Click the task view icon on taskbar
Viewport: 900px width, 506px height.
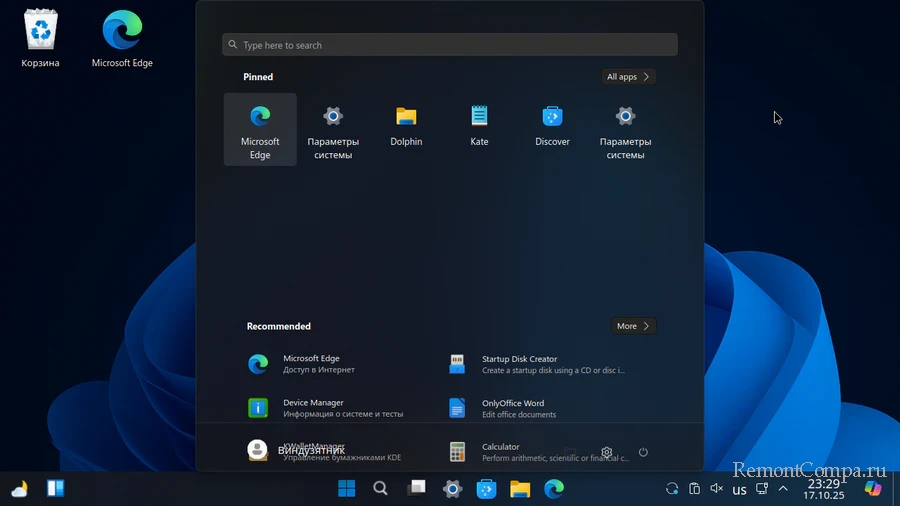click(x=415, y=489)
